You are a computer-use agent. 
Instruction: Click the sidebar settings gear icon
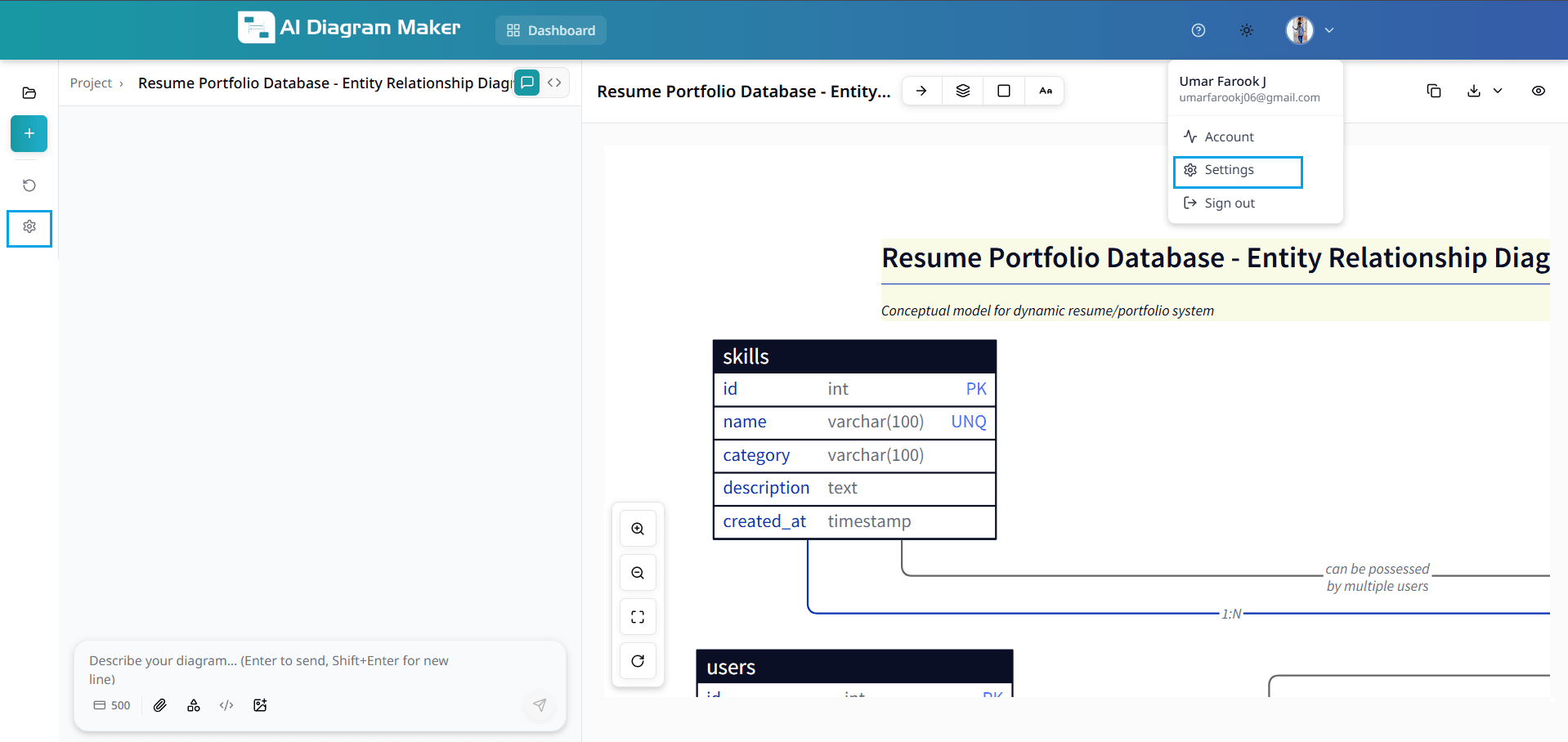pos(29,227)
